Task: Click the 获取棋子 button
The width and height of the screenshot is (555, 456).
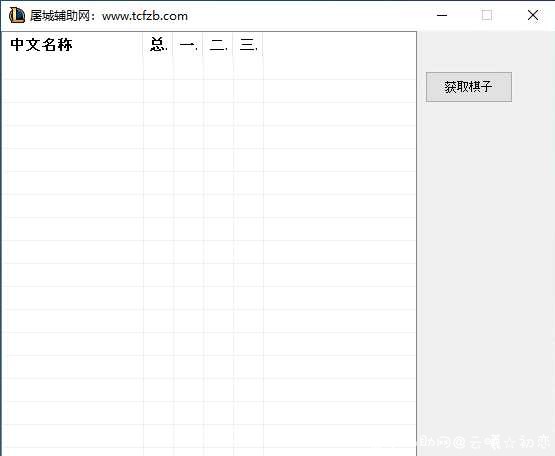Action: click(x=469, y=87)
